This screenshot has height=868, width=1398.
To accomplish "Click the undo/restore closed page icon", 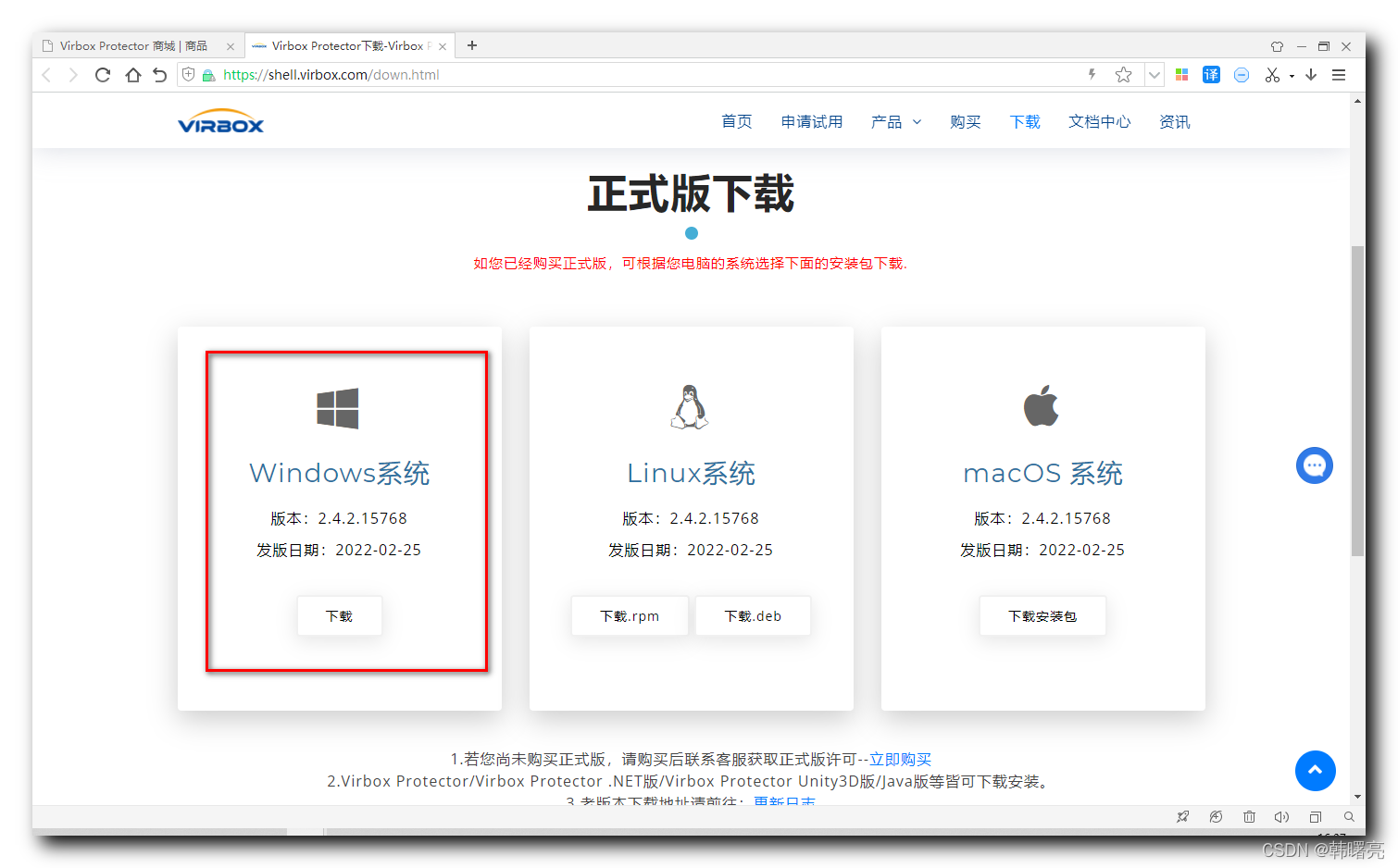I will pyautogui.click(x=160, y=75).
